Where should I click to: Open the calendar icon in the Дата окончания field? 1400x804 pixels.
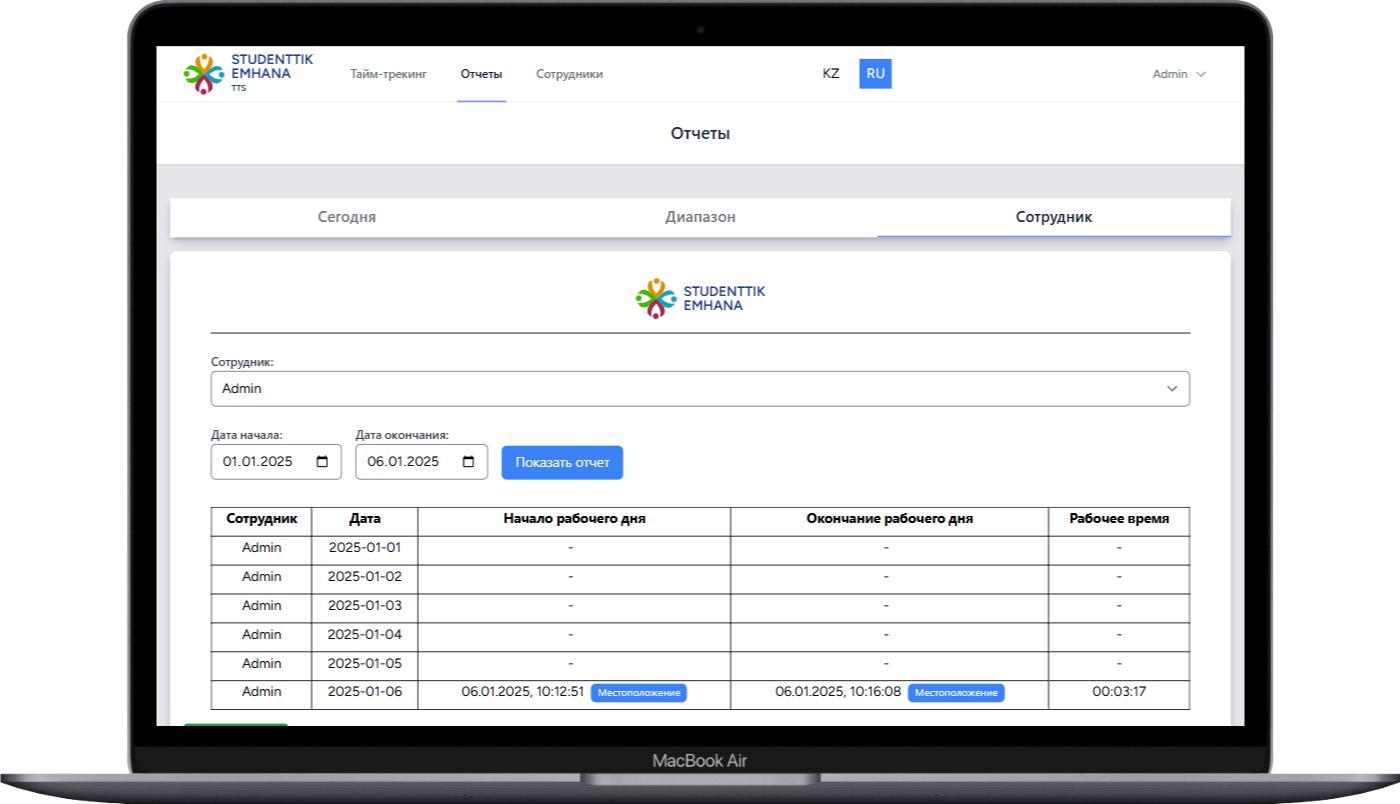(467, 461)
